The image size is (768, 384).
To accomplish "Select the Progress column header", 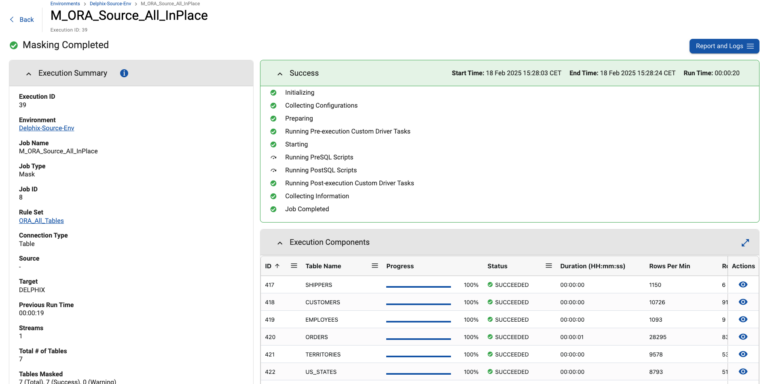I will (400, 266).
